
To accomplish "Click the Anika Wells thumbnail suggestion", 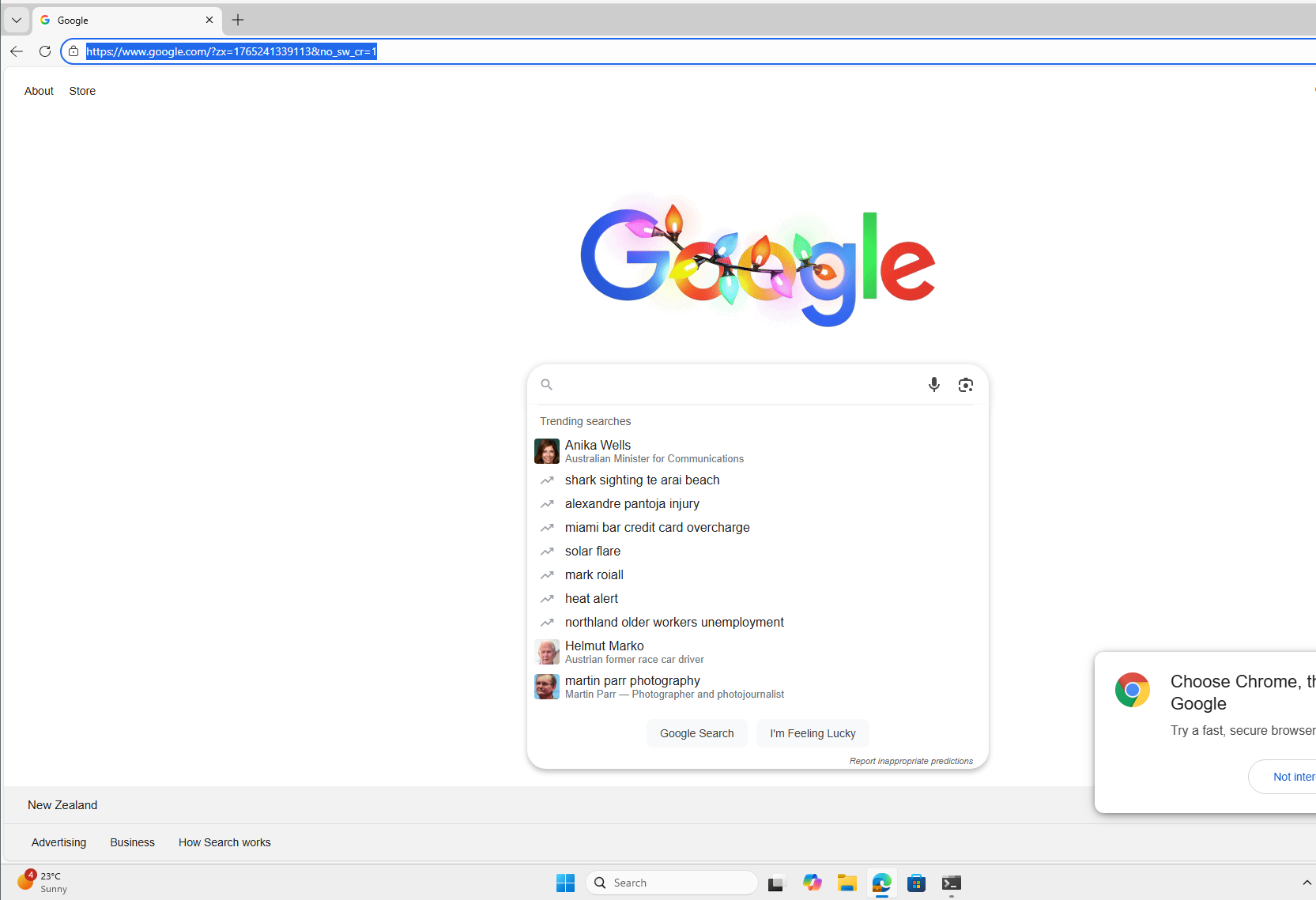I will [547, 451].
